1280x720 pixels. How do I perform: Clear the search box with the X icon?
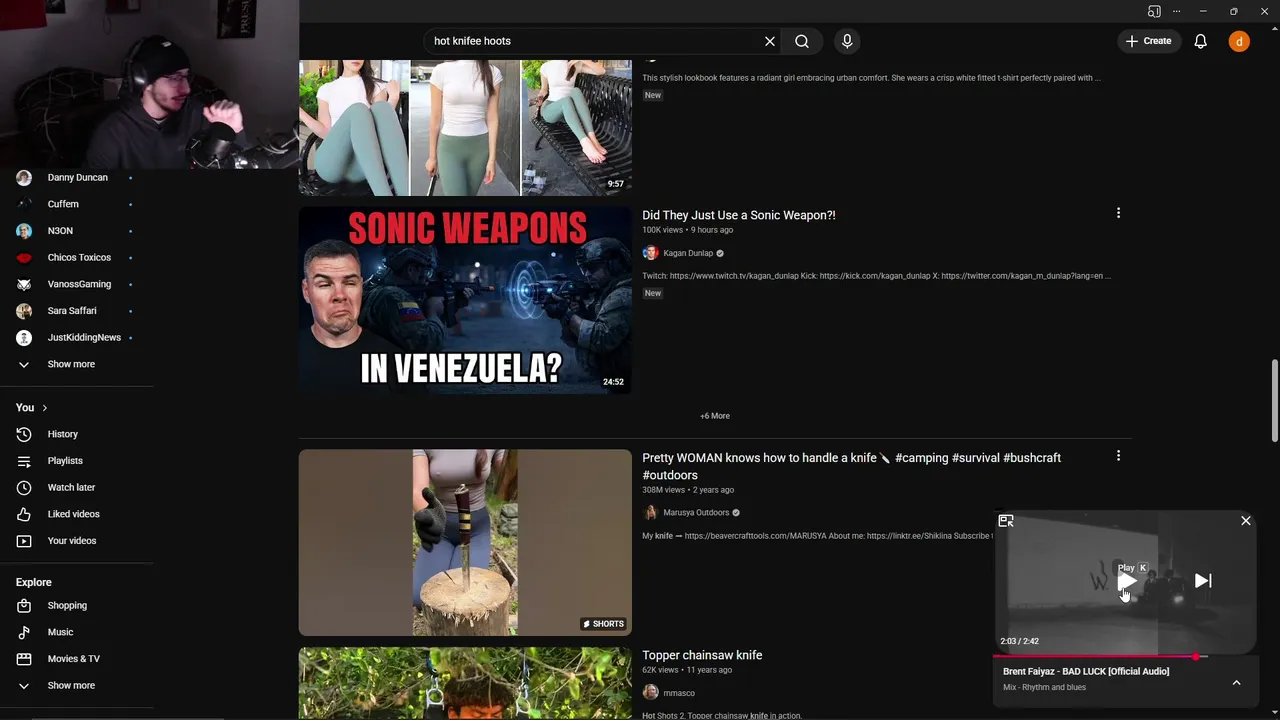[x=770, y=41]
